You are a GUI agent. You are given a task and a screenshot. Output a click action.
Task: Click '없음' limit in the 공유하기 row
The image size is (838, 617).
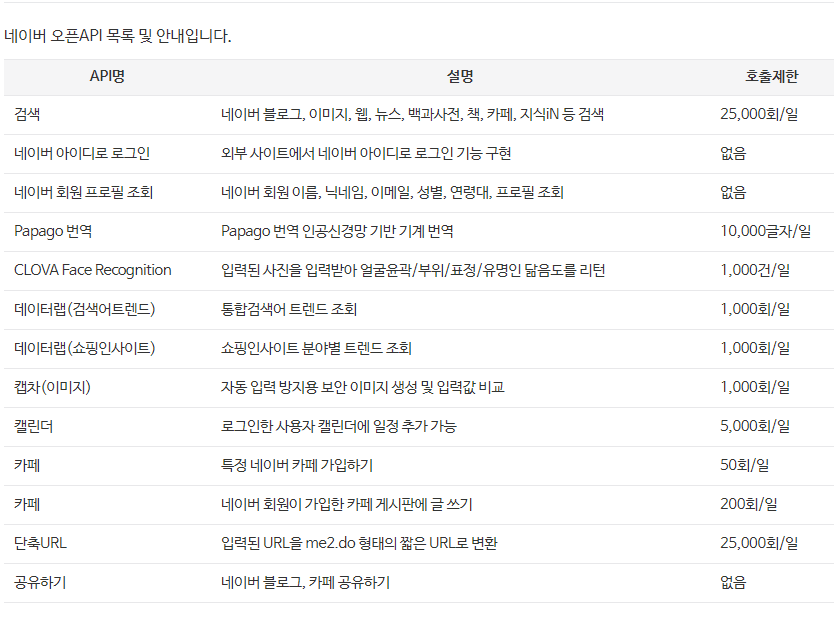(733, 583)
